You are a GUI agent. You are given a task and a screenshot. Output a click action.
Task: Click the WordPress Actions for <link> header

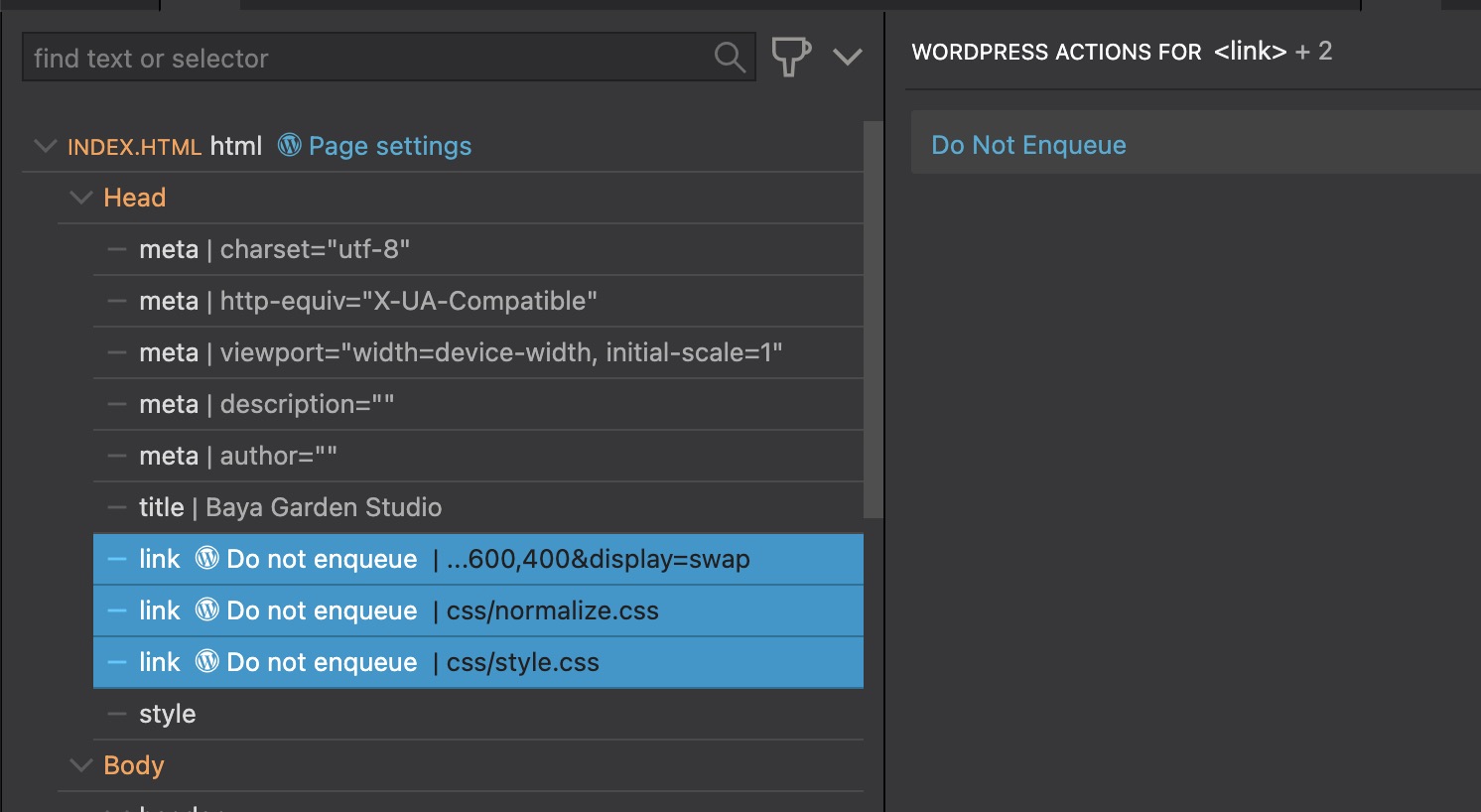(1122, 52)
